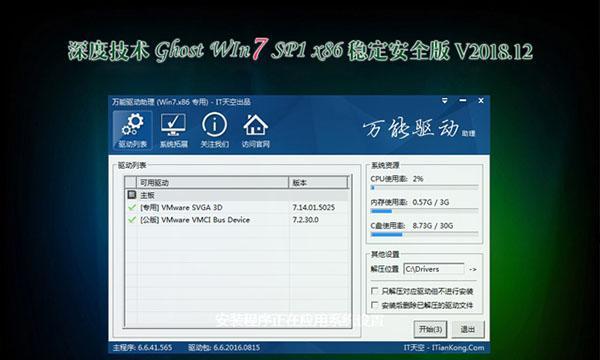Close the 万能驱动助理 window
The height and width of the screenshot is (360, 600).
[x=481, y=101]
